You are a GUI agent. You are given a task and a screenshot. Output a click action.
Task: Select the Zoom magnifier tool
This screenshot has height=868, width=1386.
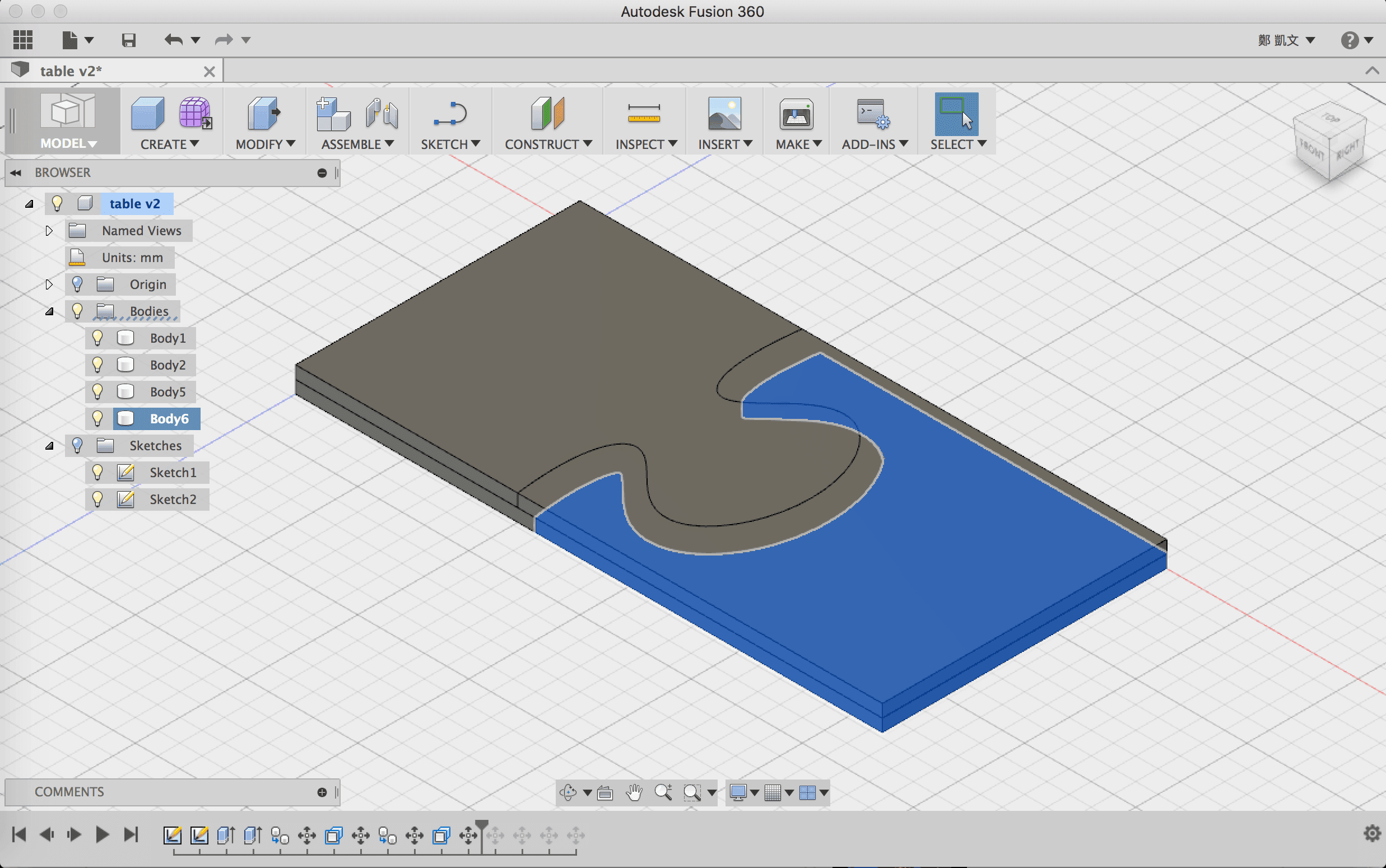(663, 793)
